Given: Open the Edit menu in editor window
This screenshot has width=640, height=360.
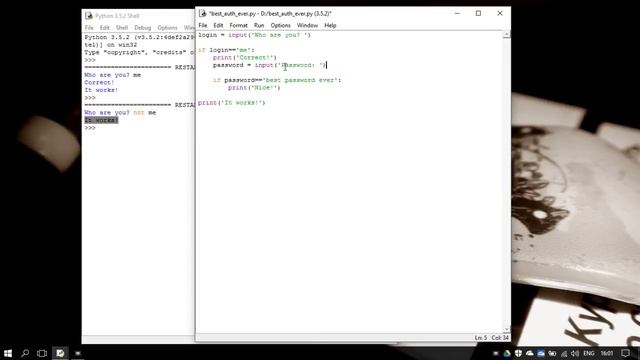Looking at the screenshot, I should coord(218,25).
